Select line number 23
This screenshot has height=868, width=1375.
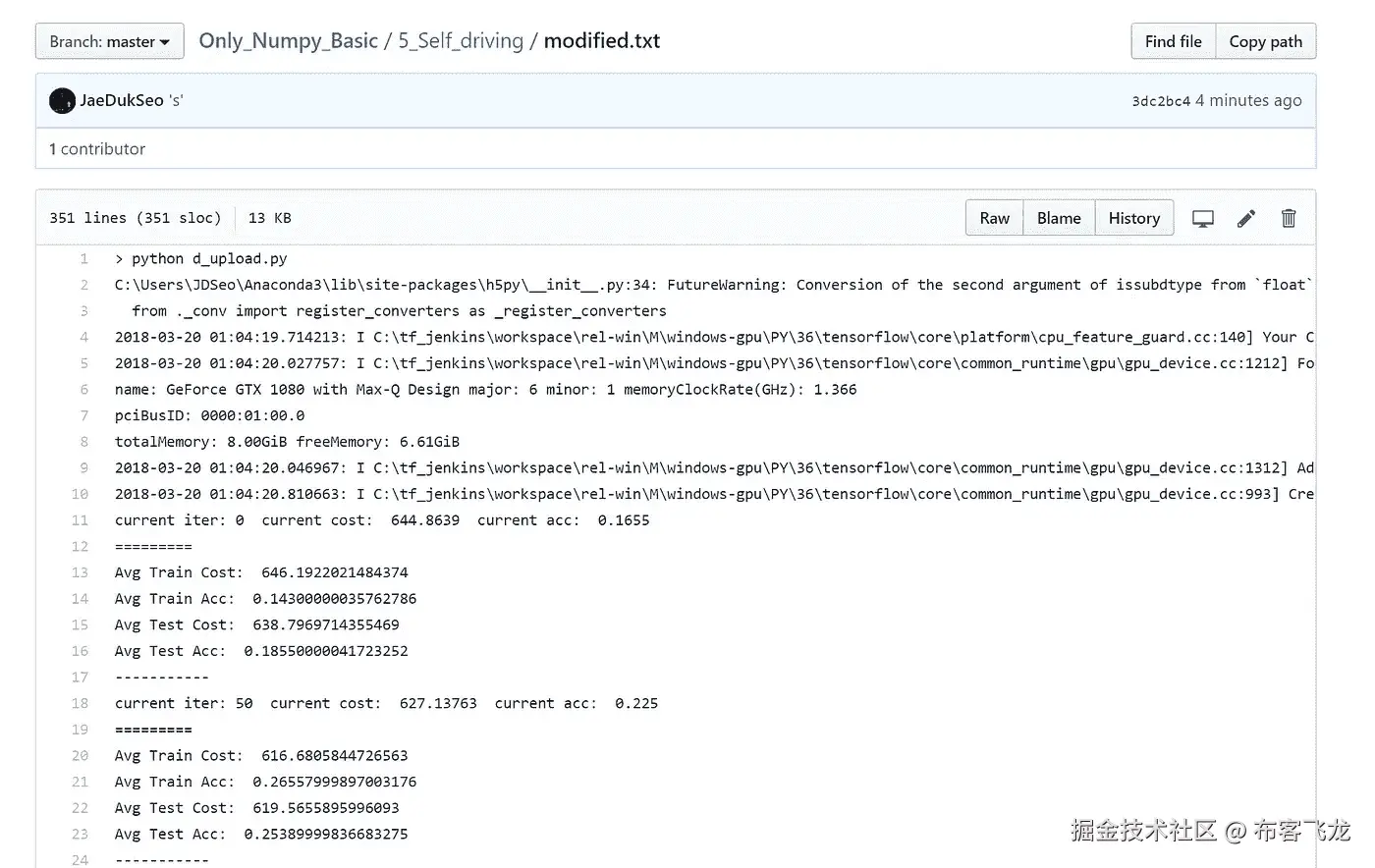coord(80,835)
